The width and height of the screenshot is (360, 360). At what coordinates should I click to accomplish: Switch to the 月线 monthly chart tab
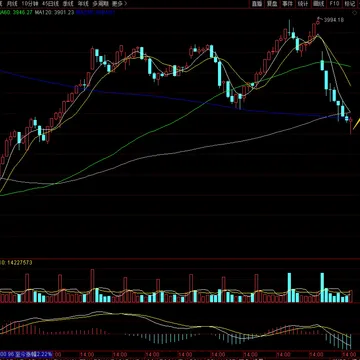click(x=12, y=4)
